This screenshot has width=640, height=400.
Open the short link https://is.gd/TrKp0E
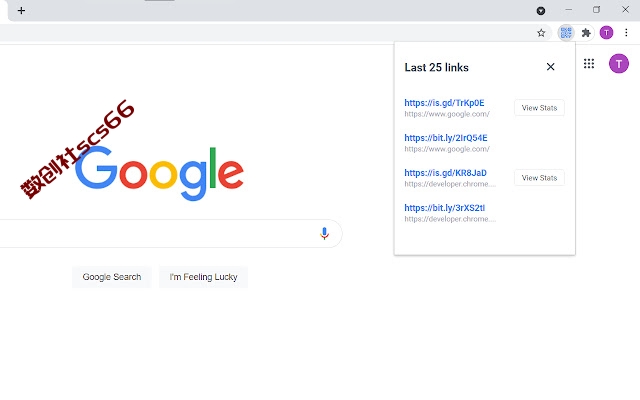pyautogui.click(x=444, y=103)
